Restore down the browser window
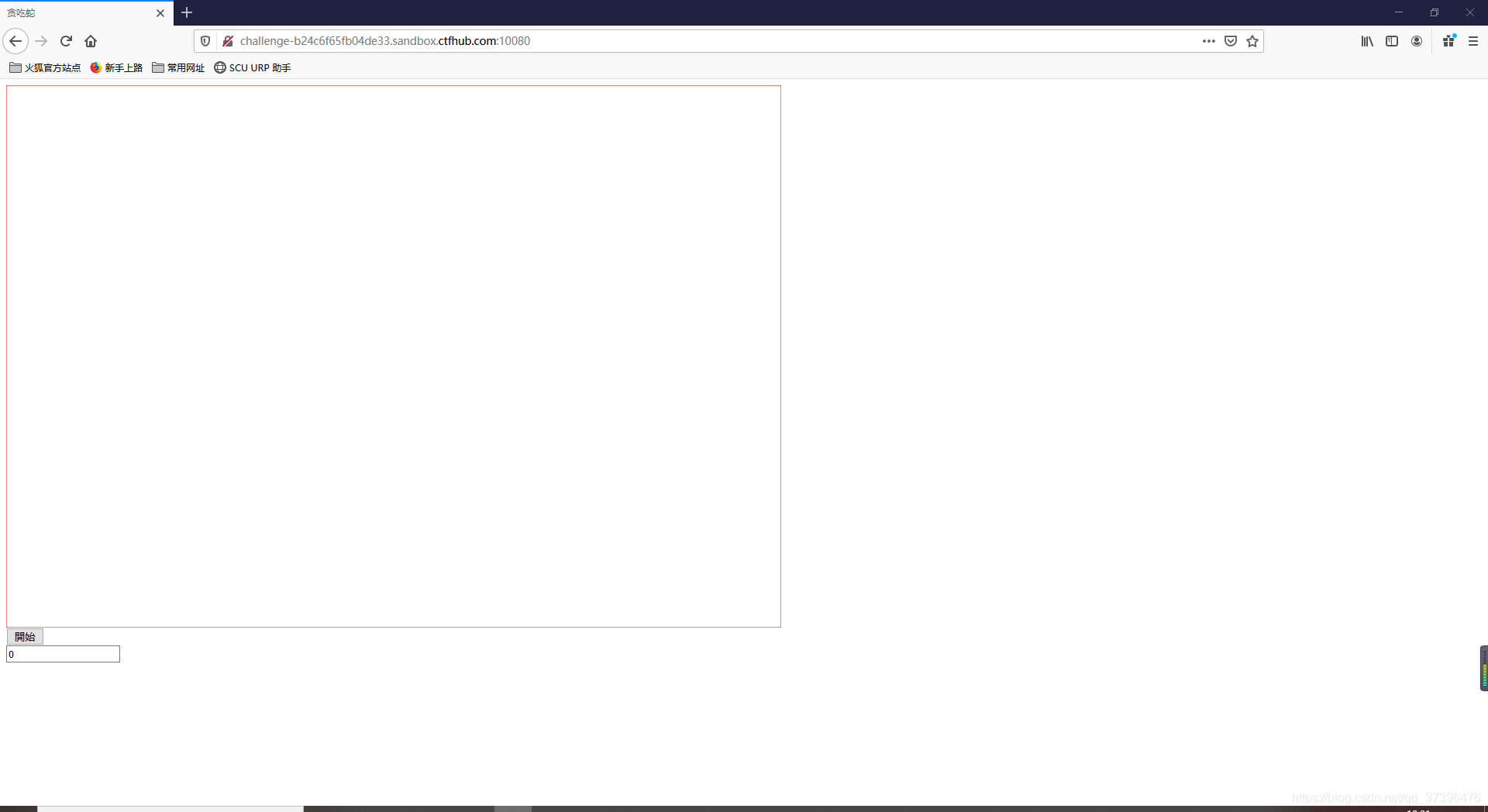Screen dimensions: 1488x812 pyautogui.click(x=1435, y=12)
